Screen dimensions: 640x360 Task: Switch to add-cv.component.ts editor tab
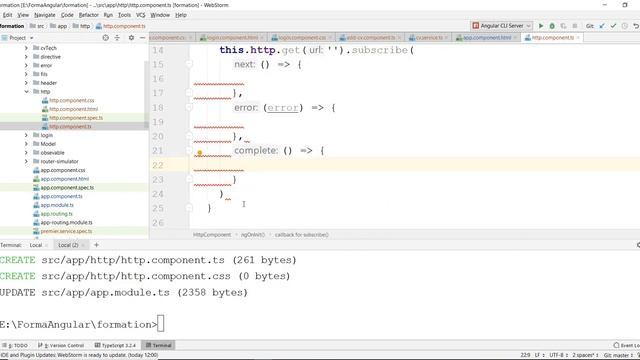371,38
